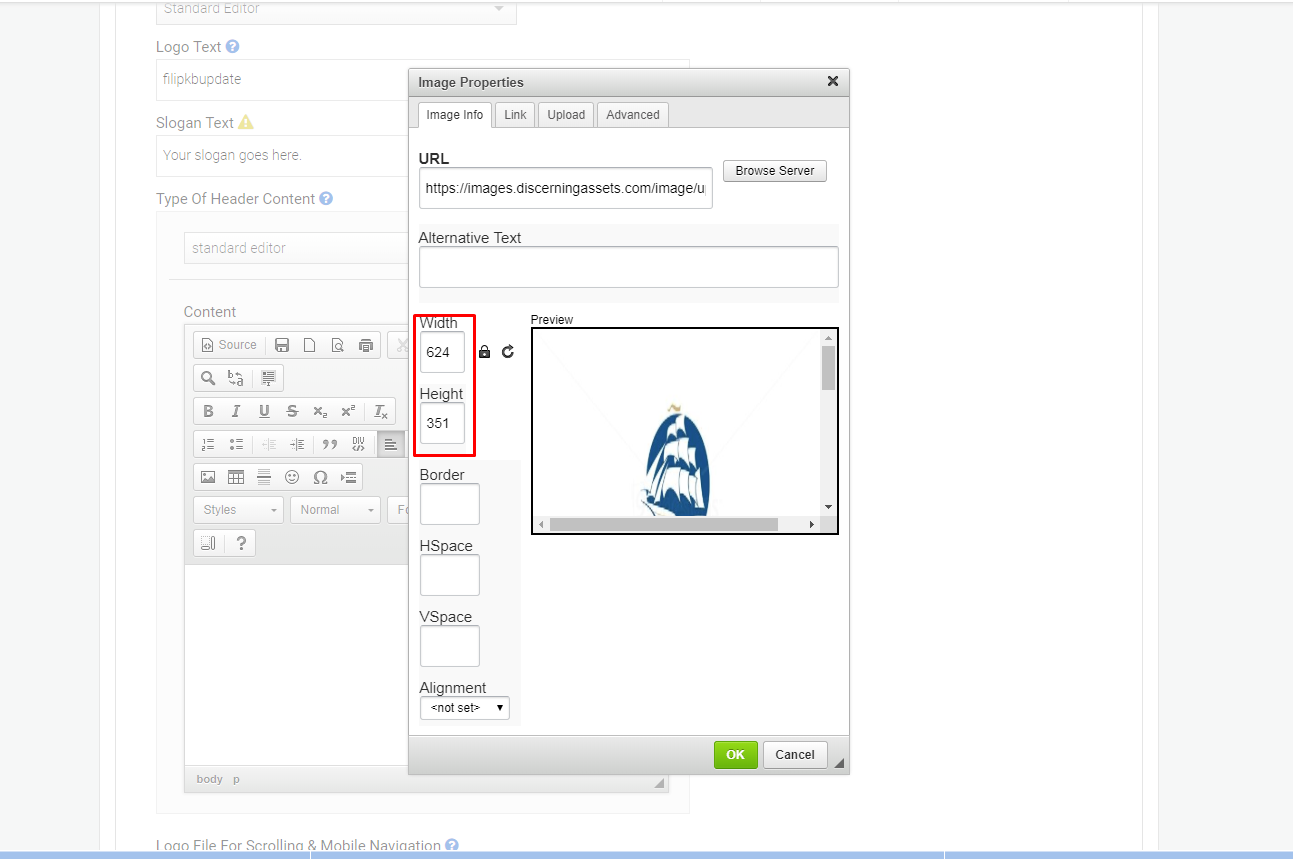Open the Alignment dropdown set to not set
This screenshot has height=859, width=1293.
(x=464, y=707)
